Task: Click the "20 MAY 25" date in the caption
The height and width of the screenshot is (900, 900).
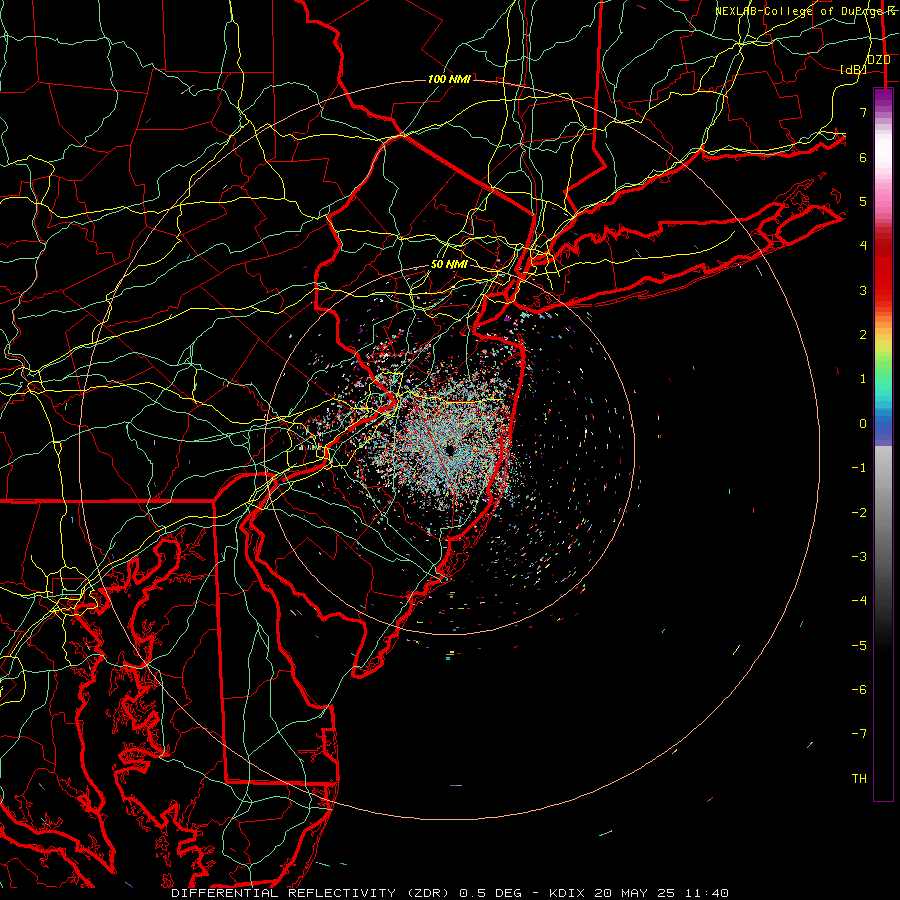Action: pos(634,893)
